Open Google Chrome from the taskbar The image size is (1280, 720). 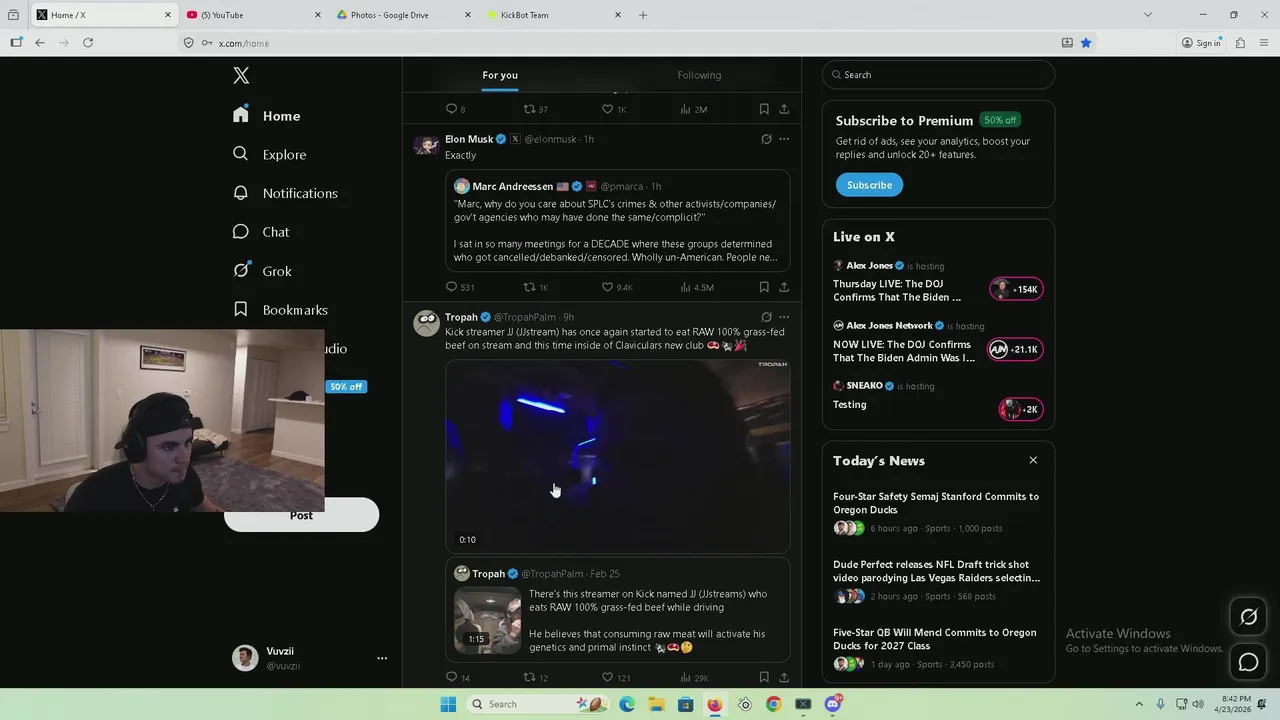coord(773,704)
